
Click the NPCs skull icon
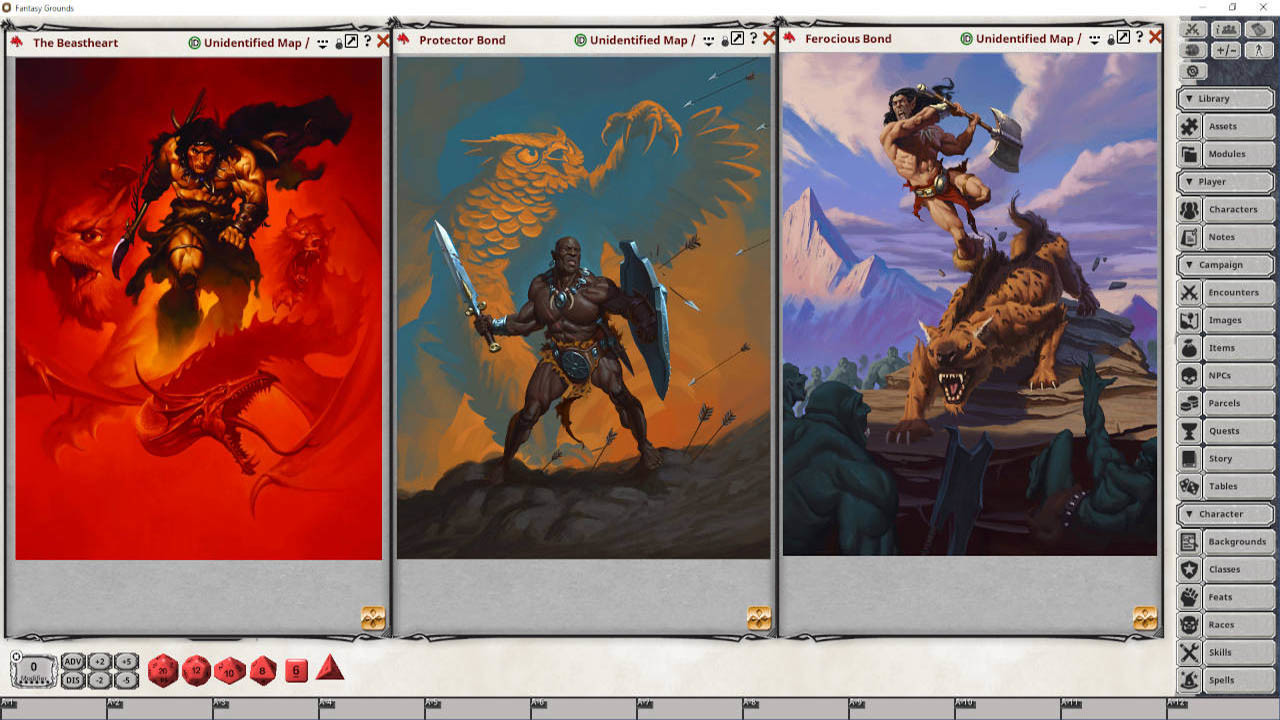[1189, 376]
